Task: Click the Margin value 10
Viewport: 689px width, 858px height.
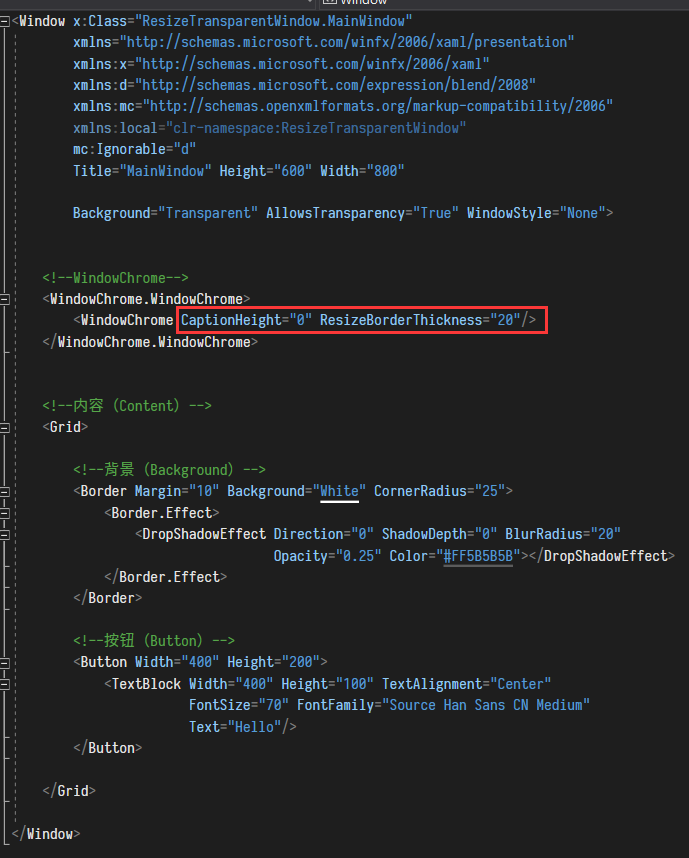Action: pos(204,491)
